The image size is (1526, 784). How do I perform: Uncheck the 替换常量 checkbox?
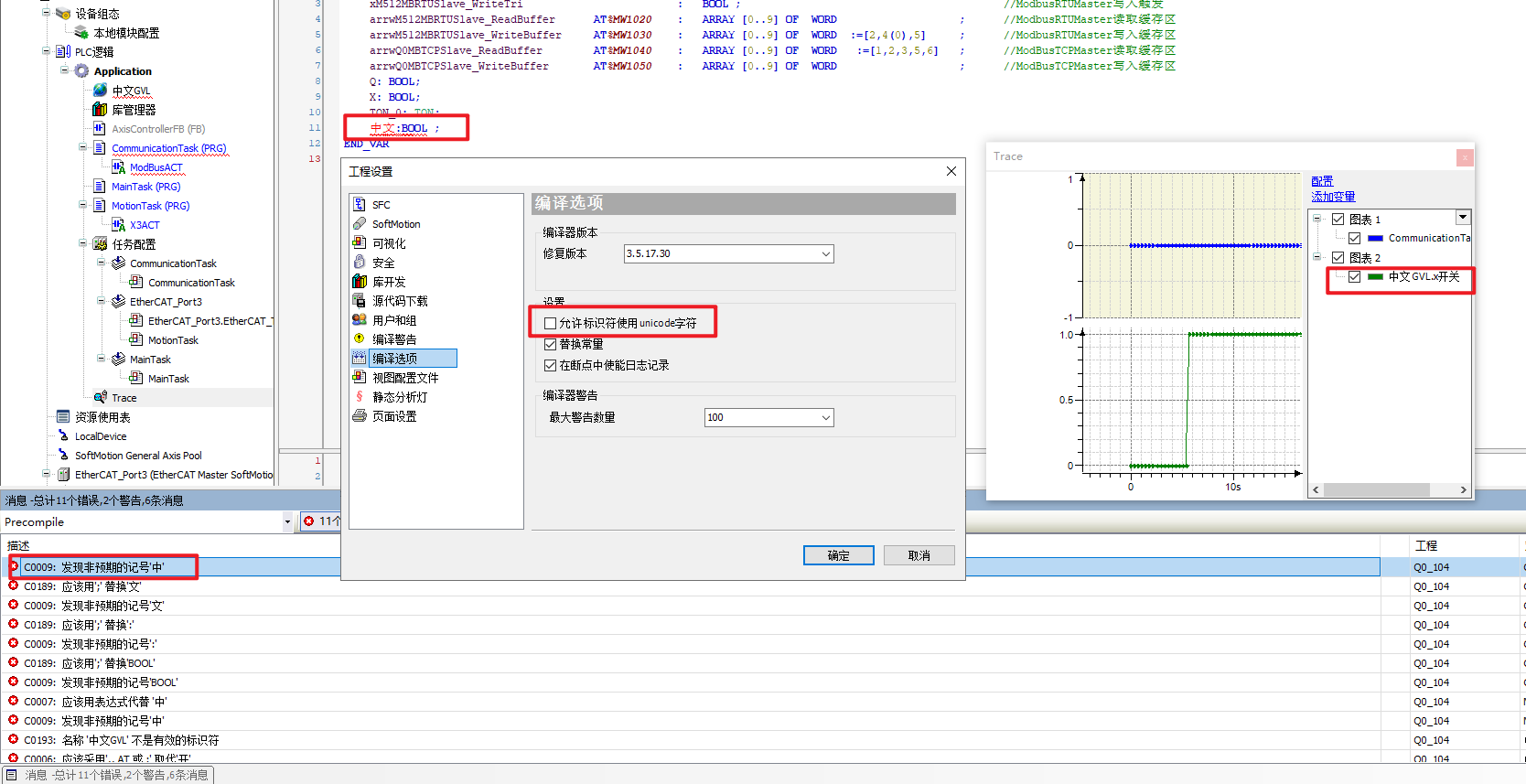[550, 345]
